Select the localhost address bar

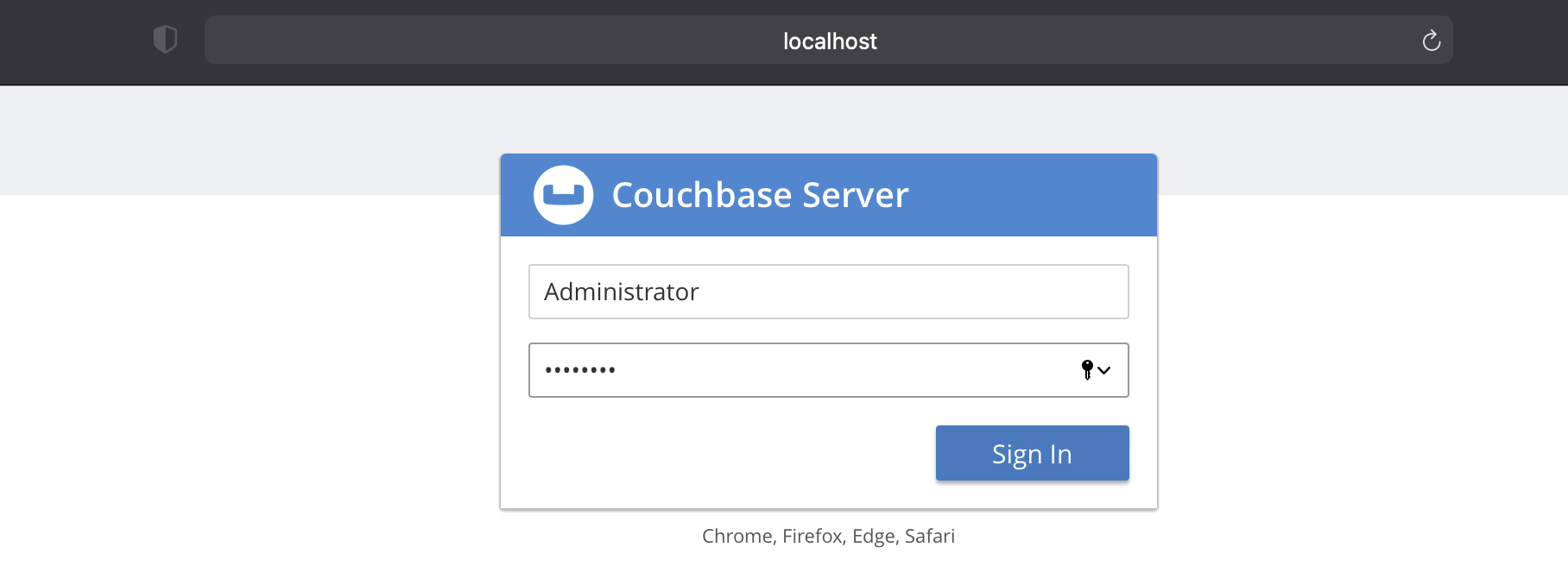coord(829,41)
